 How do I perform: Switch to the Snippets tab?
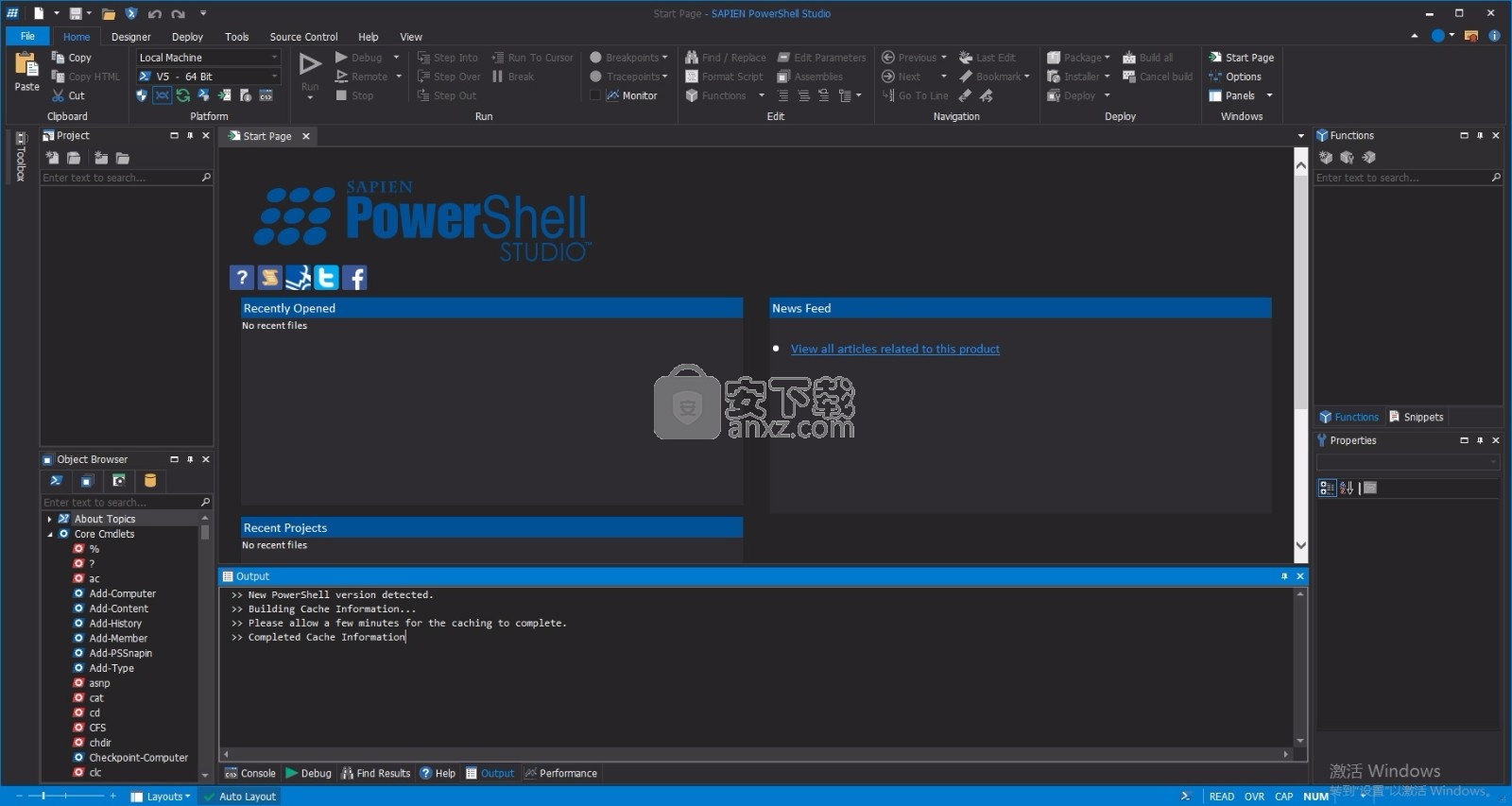coord(1416,417)
